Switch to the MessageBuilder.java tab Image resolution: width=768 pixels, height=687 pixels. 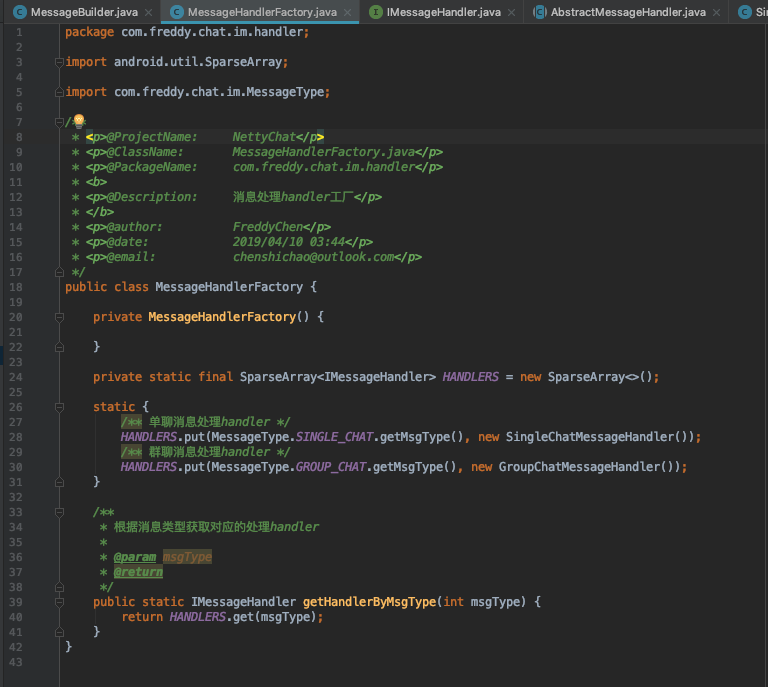84,12
